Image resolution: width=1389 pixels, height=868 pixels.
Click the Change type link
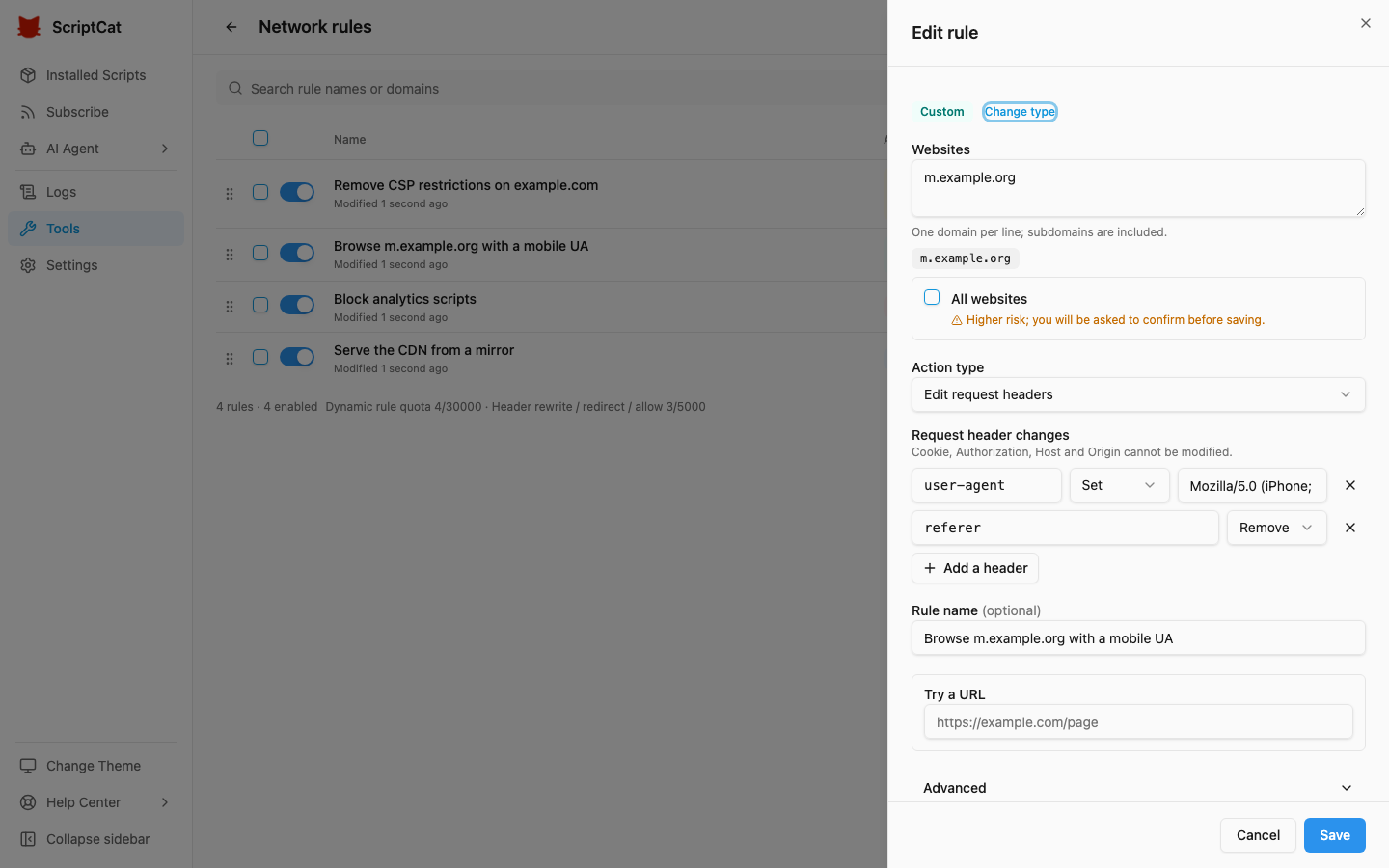click(x=1020, y=112)
